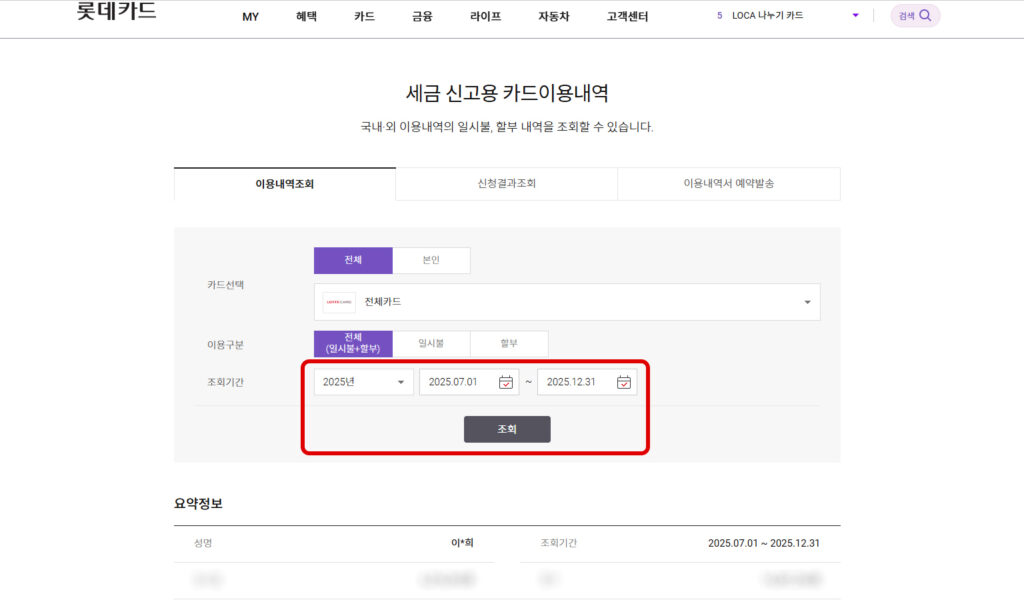Switch to the 신청결과조회 tab
Screen dimensions: 1024x608
[506, 184]
